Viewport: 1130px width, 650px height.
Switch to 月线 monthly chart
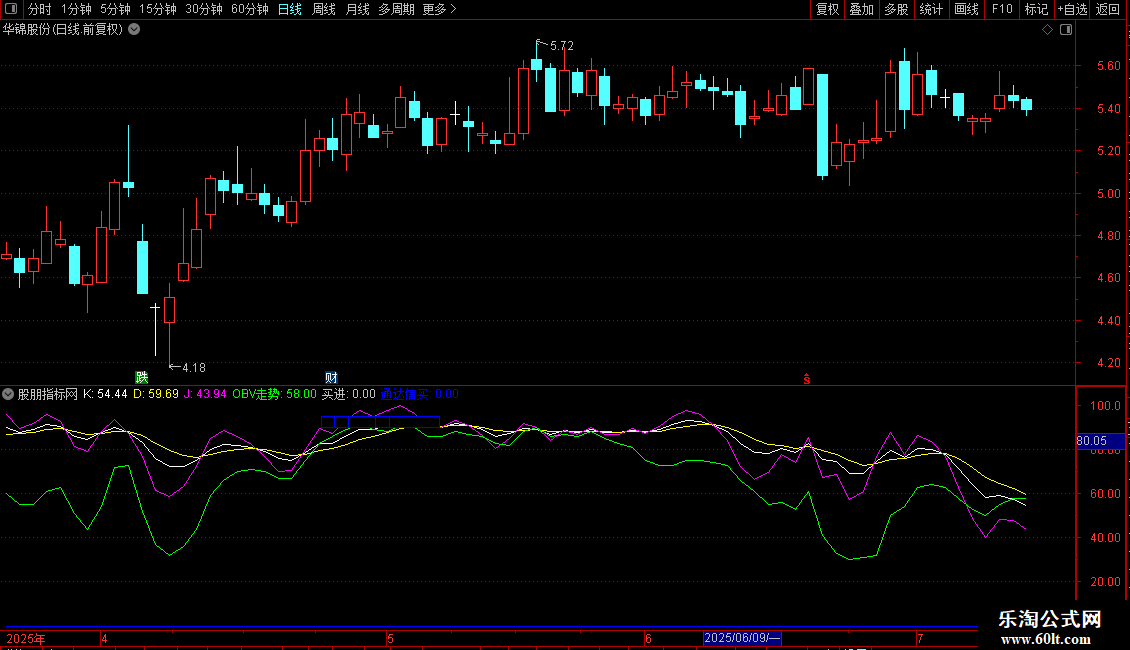tap(357, 9)
